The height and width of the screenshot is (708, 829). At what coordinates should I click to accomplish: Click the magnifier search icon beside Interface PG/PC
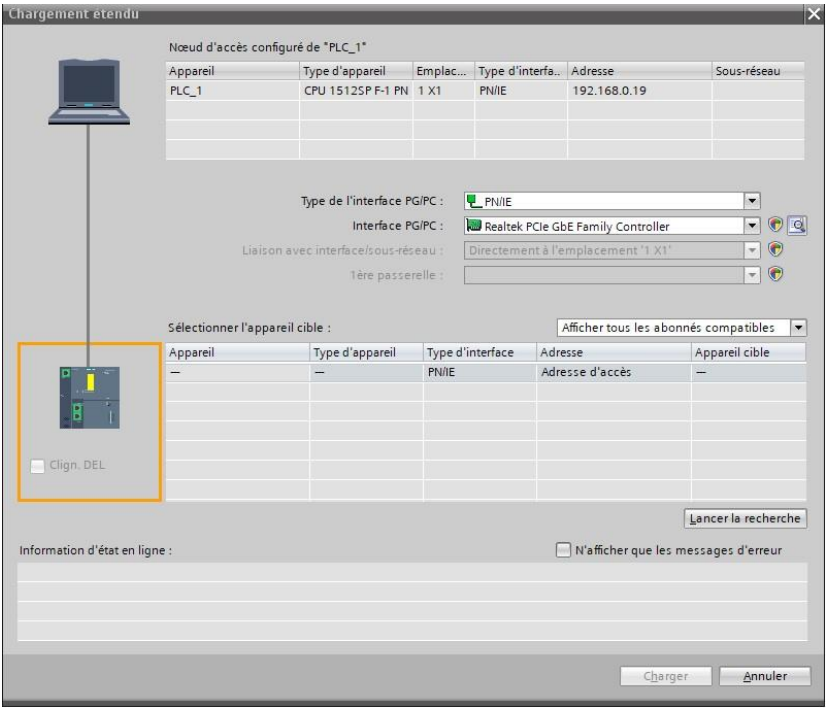pos(797,226)
